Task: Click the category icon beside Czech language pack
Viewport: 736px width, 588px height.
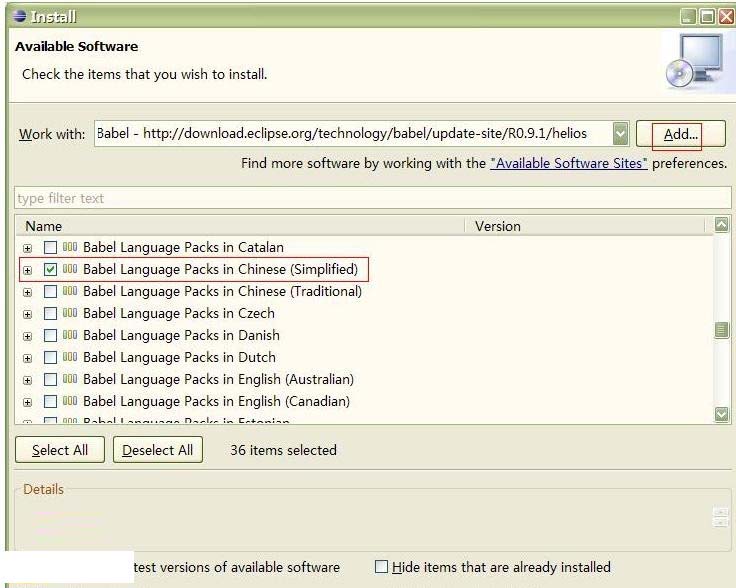Action: [70, 313]
